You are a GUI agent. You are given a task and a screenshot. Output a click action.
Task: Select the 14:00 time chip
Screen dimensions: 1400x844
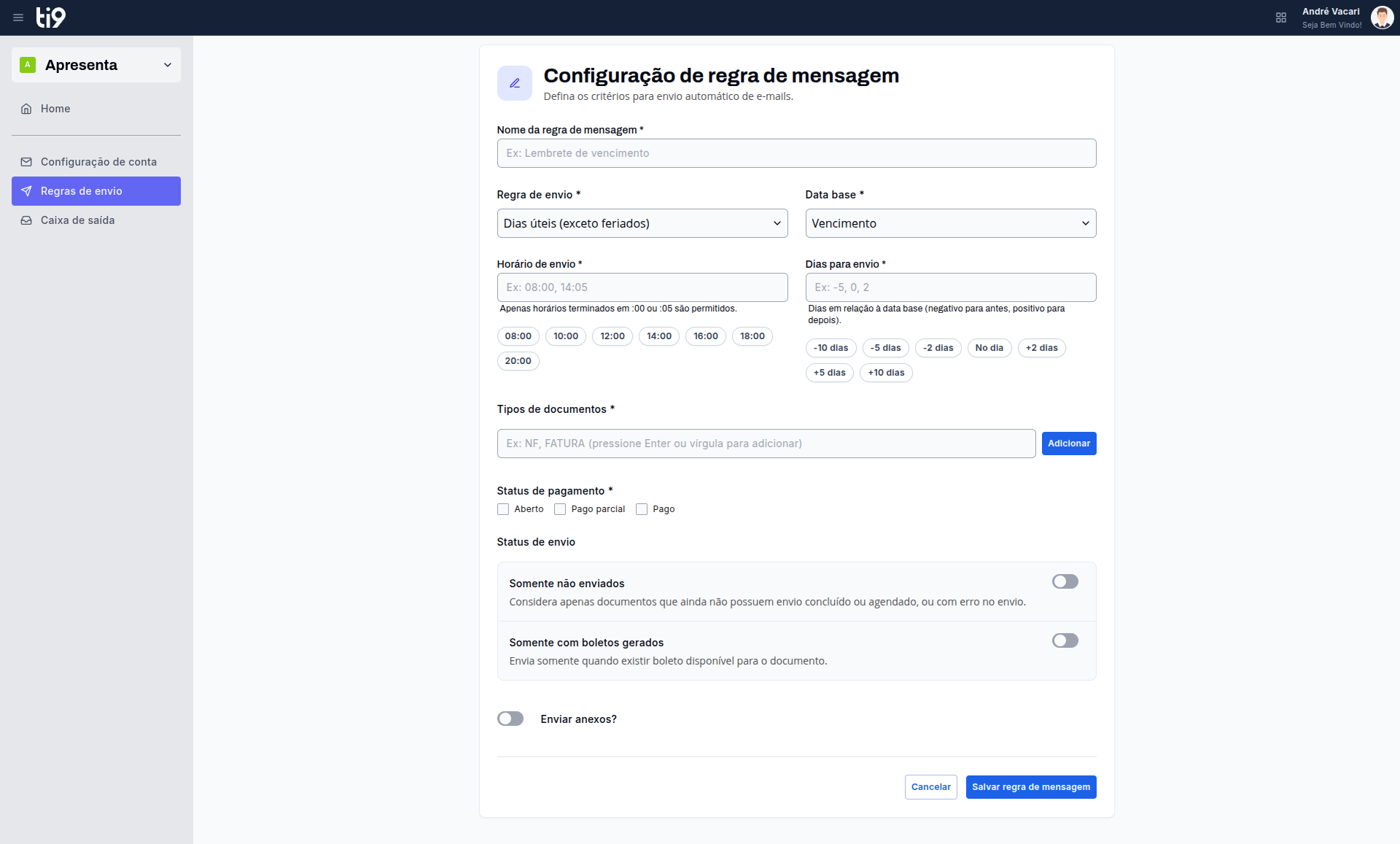[659, 336]
